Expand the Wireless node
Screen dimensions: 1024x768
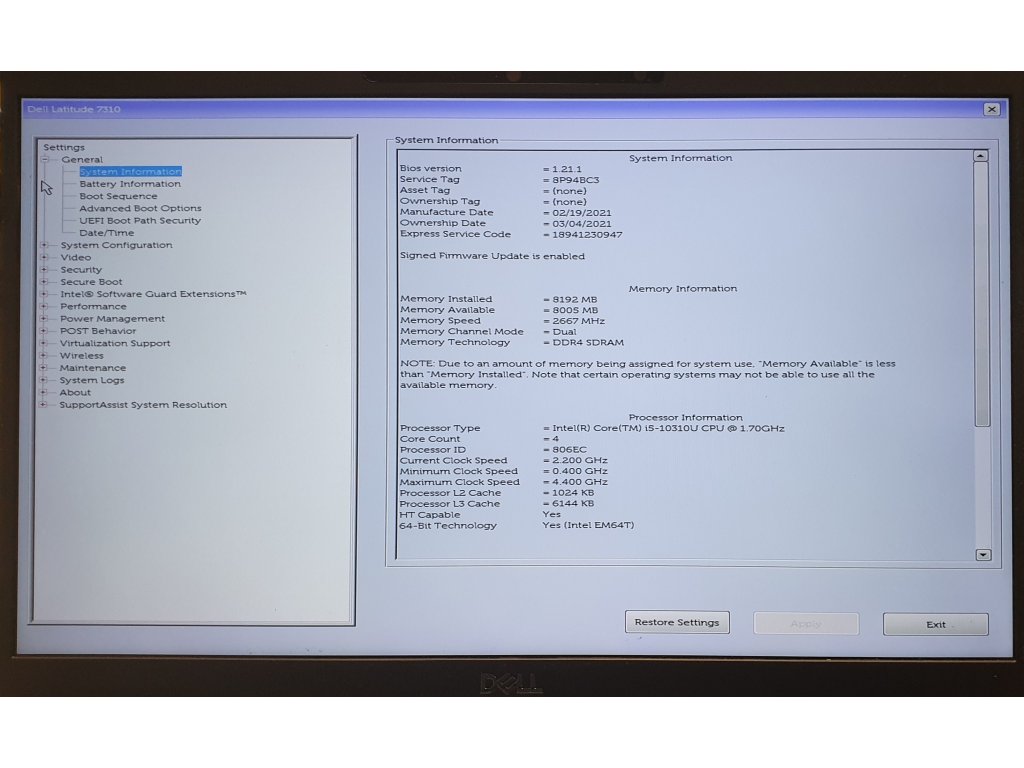point(44,355)
